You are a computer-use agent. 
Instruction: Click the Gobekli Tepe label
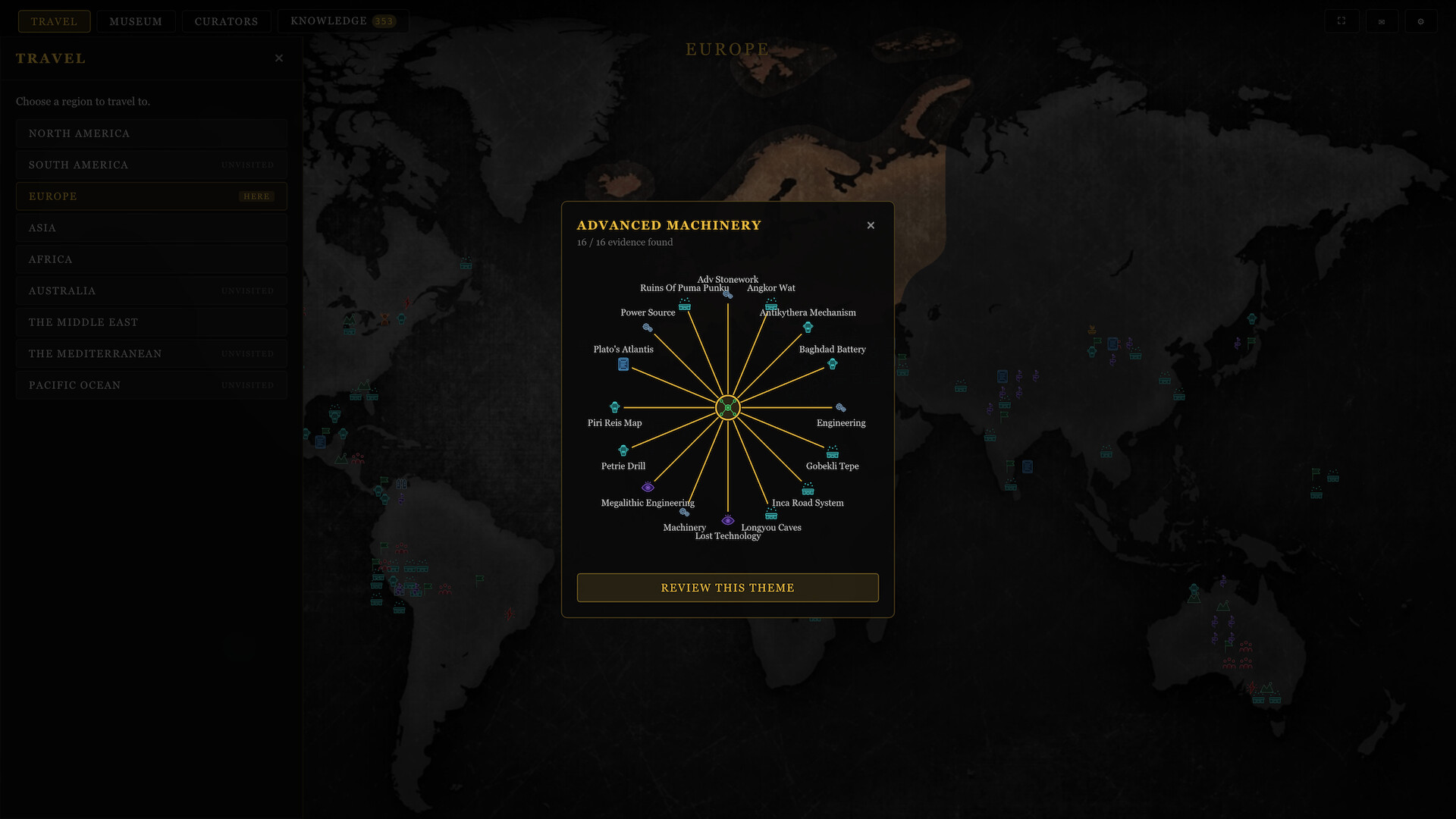pyautogui.click(x=833, y=466)
